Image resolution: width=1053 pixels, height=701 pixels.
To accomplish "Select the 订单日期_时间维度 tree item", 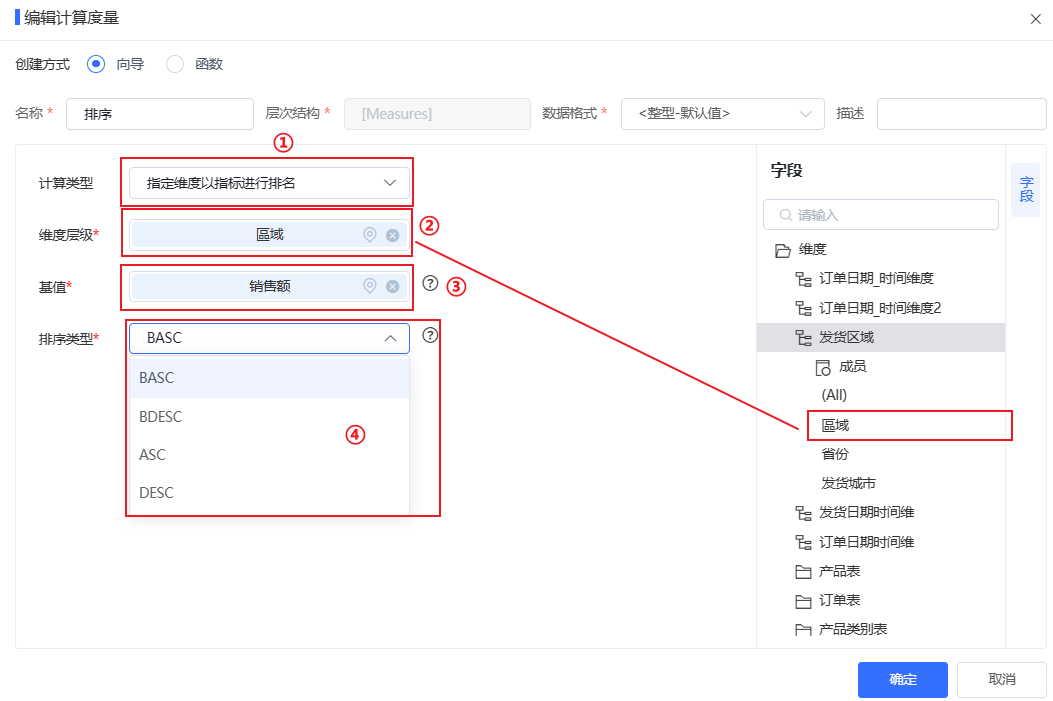I will pos(876,278).
